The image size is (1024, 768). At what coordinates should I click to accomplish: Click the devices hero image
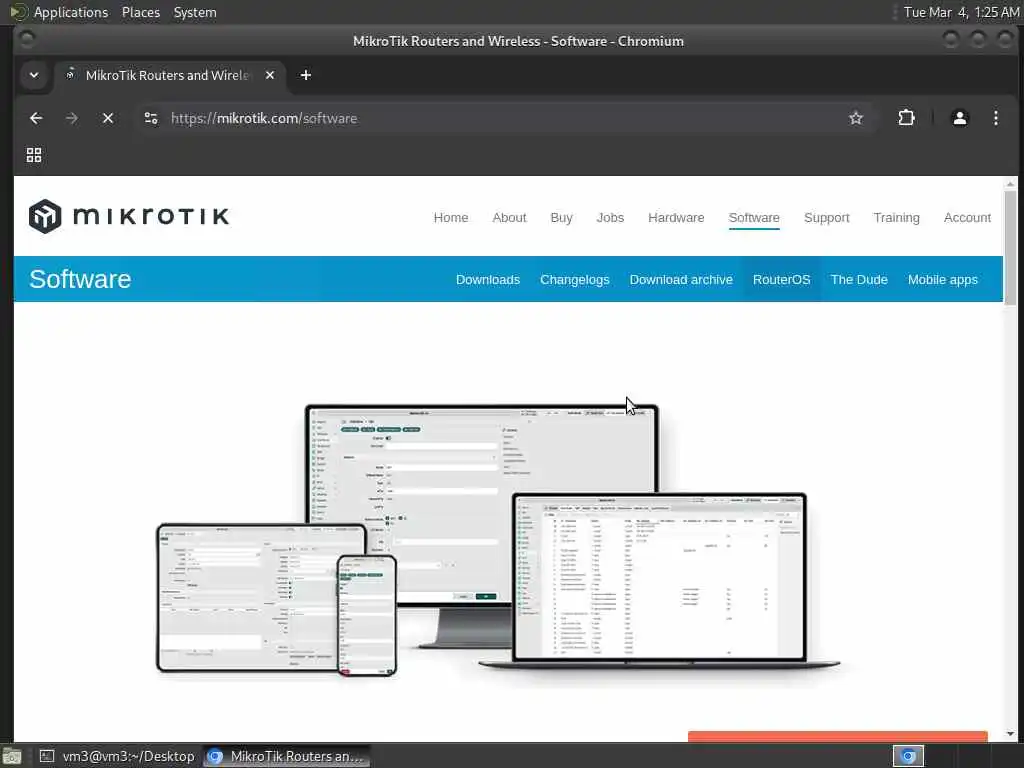(498, 540)
